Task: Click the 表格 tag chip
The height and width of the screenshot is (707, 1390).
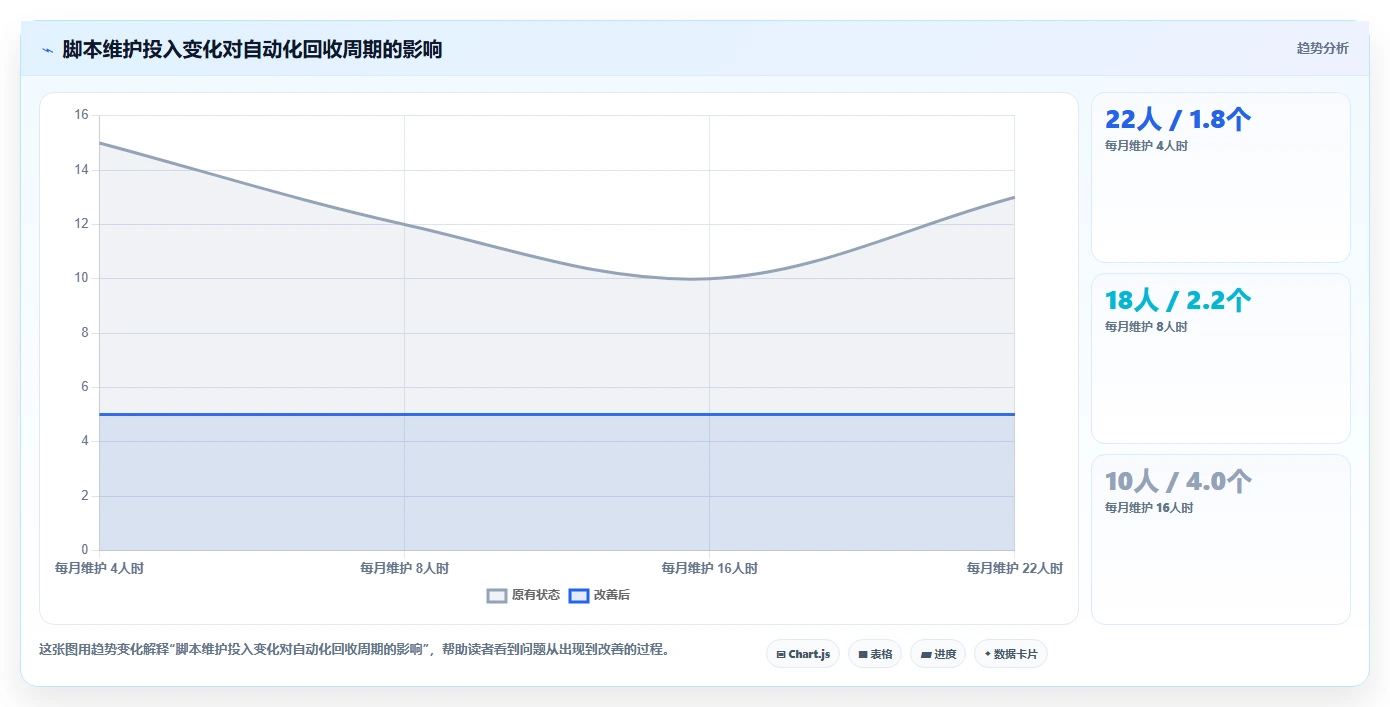Action: [875, 654]
